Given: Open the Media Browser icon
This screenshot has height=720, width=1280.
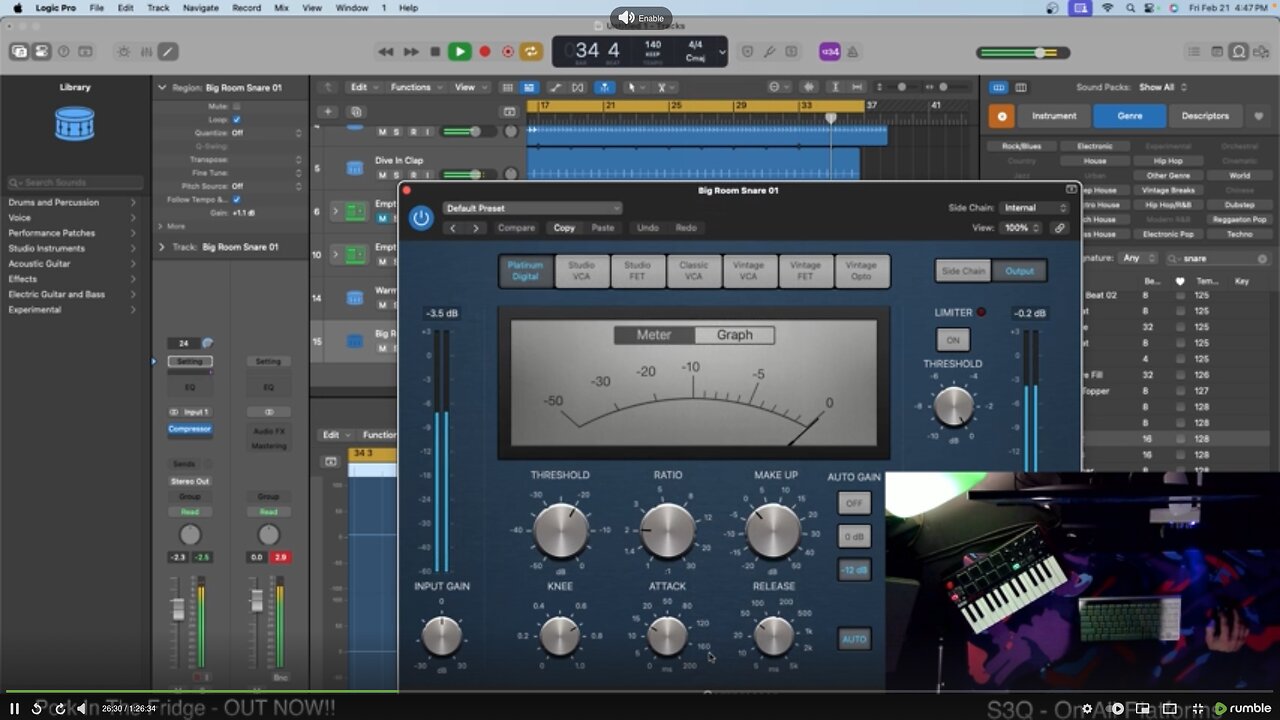Looking at the screenshot, I should (1262, 51).
